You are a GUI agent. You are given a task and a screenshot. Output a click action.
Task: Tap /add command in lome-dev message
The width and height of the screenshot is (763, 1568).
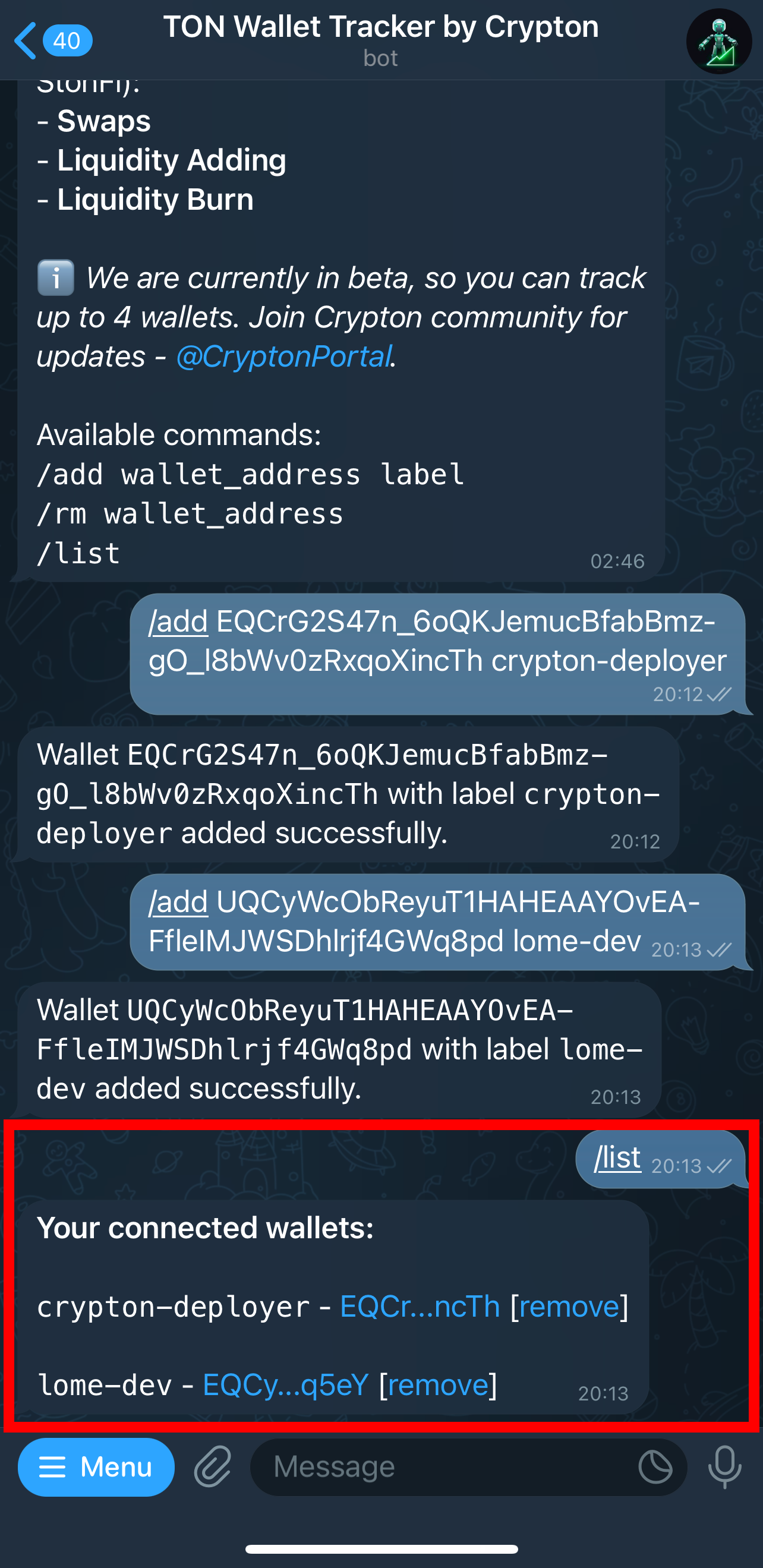pos(178,902)
